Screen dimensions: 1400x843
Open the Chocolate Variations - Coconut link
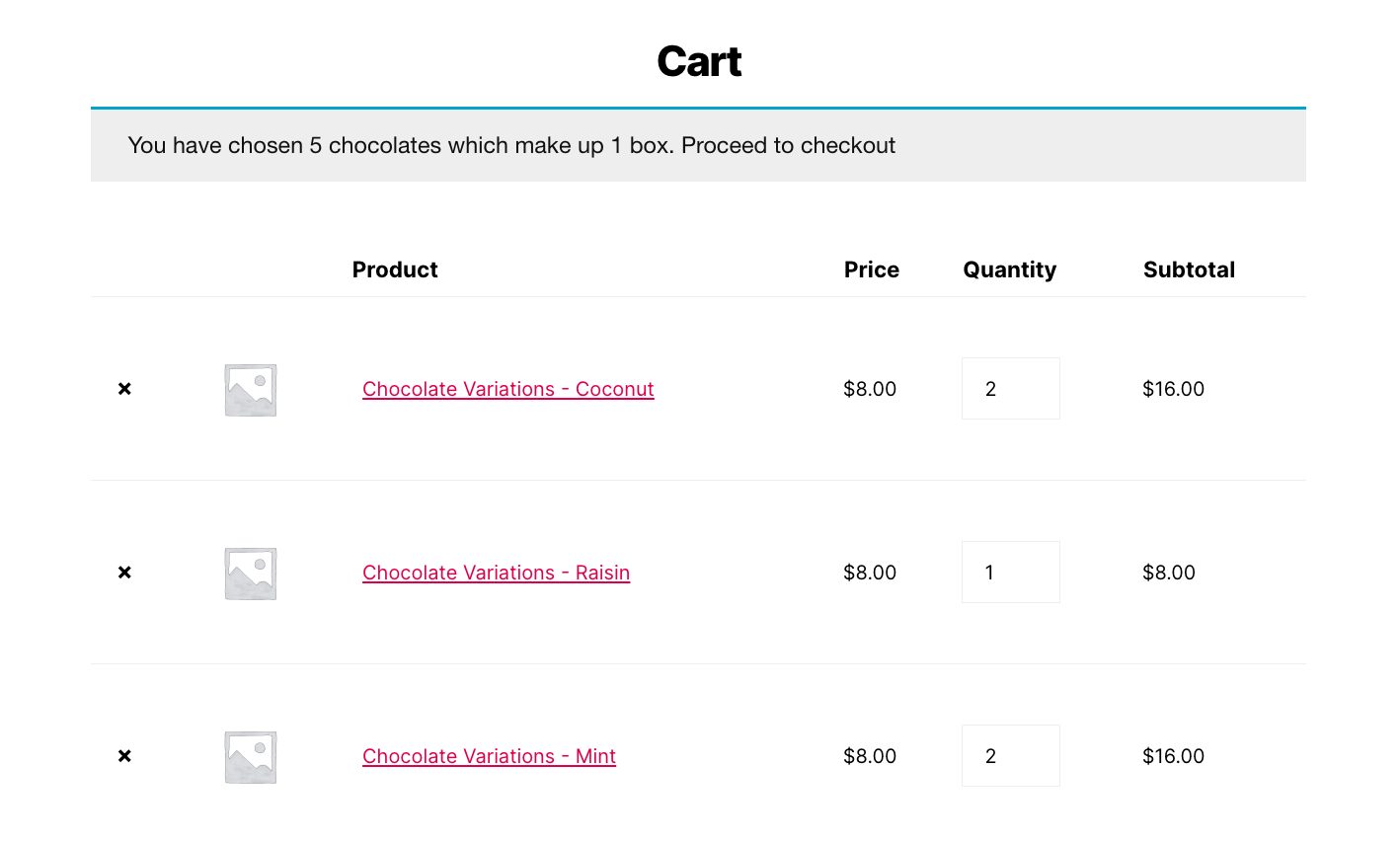[507, 389]
